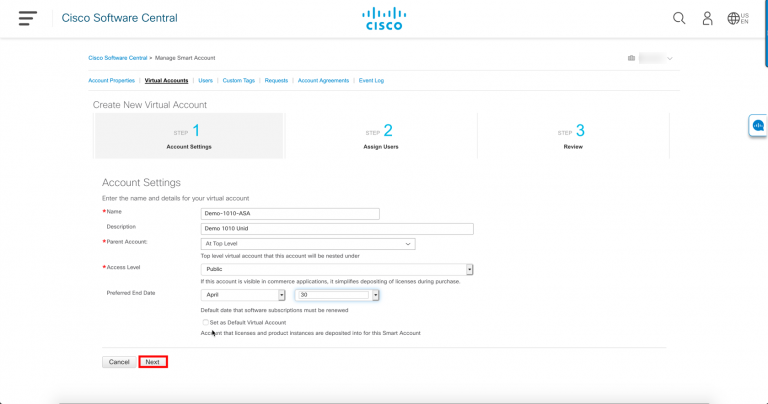This screenshot has width=768, height=404.
Task: Click the Cancel button
Action: [119, 362]
